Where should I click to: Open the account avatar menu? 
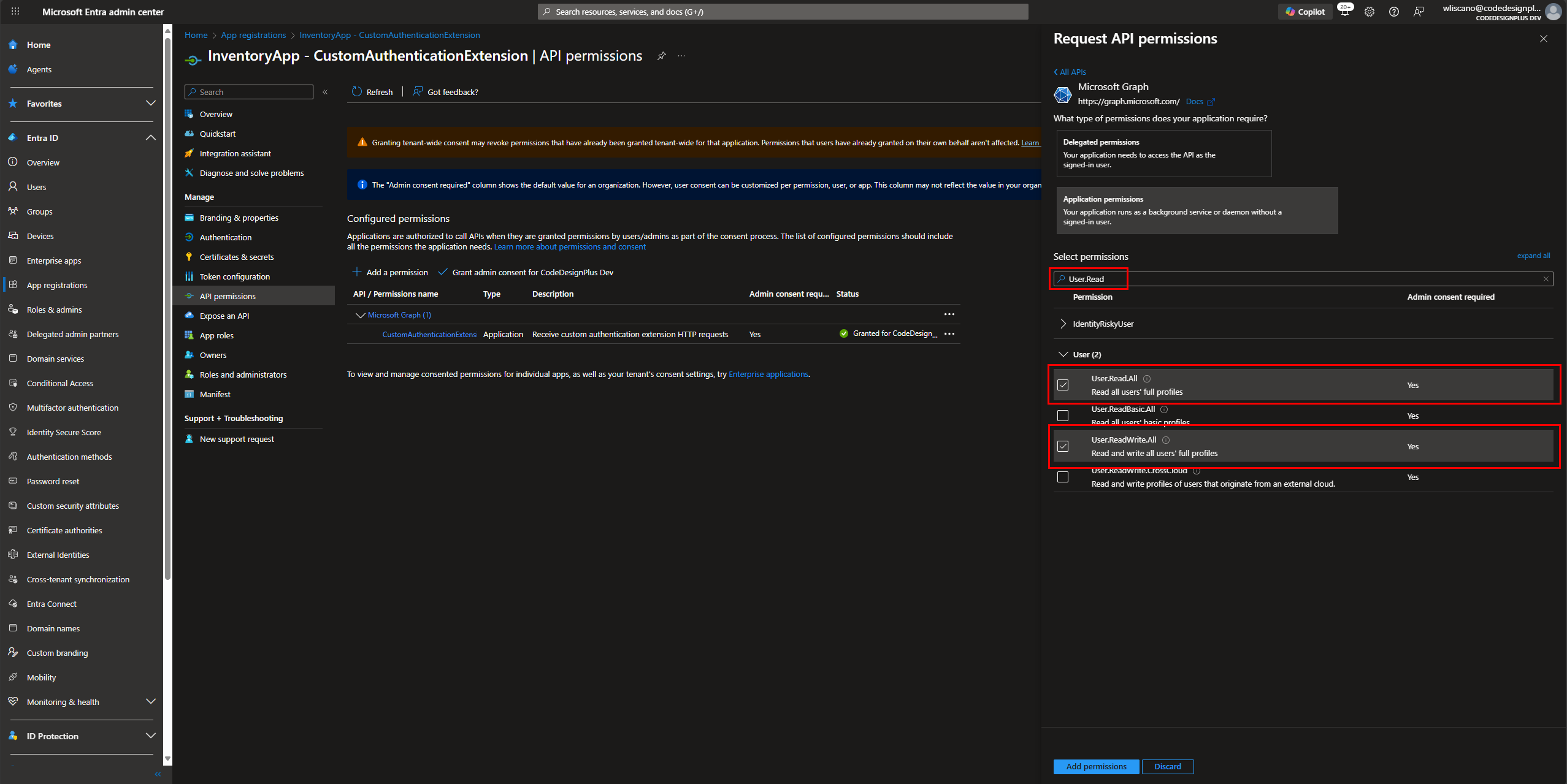tap(1554, 12)
